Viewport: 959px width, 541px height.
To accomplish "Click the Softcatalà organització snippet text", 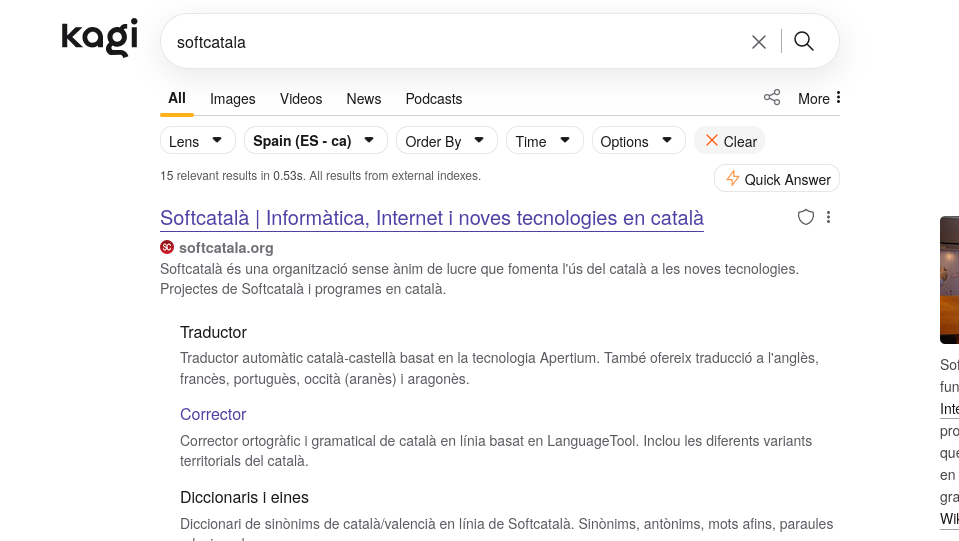I will 480,279.
